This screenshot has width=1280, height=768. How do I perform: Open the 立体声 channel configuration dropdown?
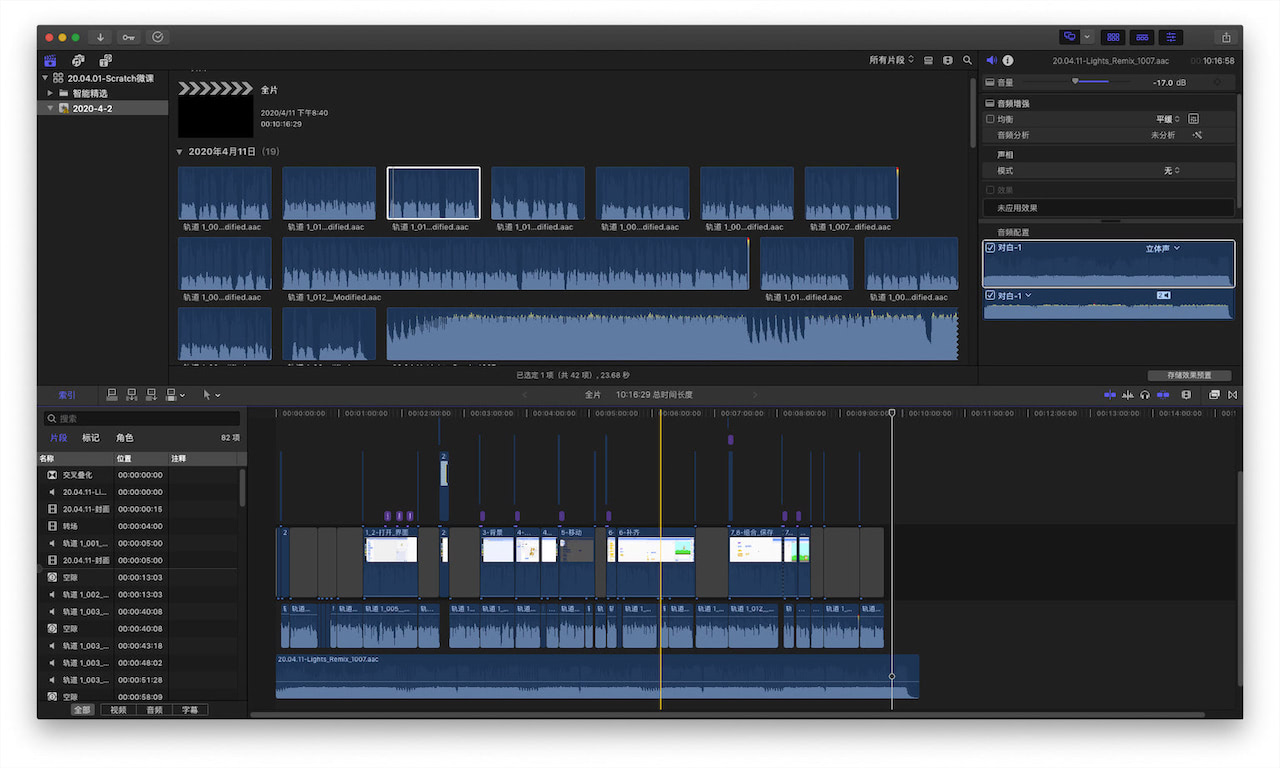pos(1162,248)
